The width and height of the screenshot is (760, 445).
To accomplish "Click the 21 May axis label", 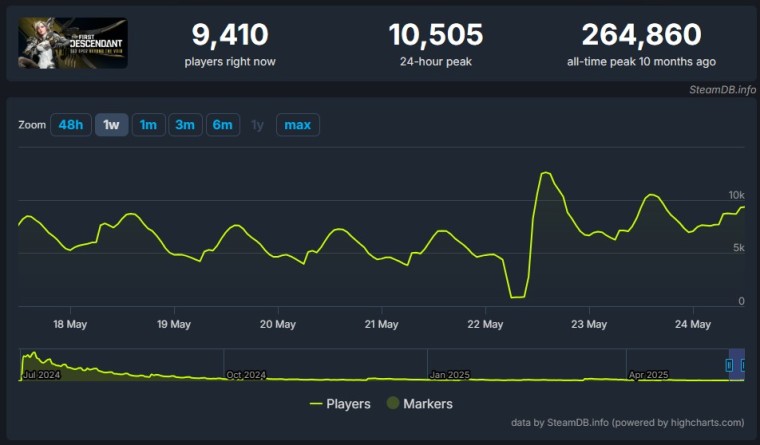I will coord(381,324).
